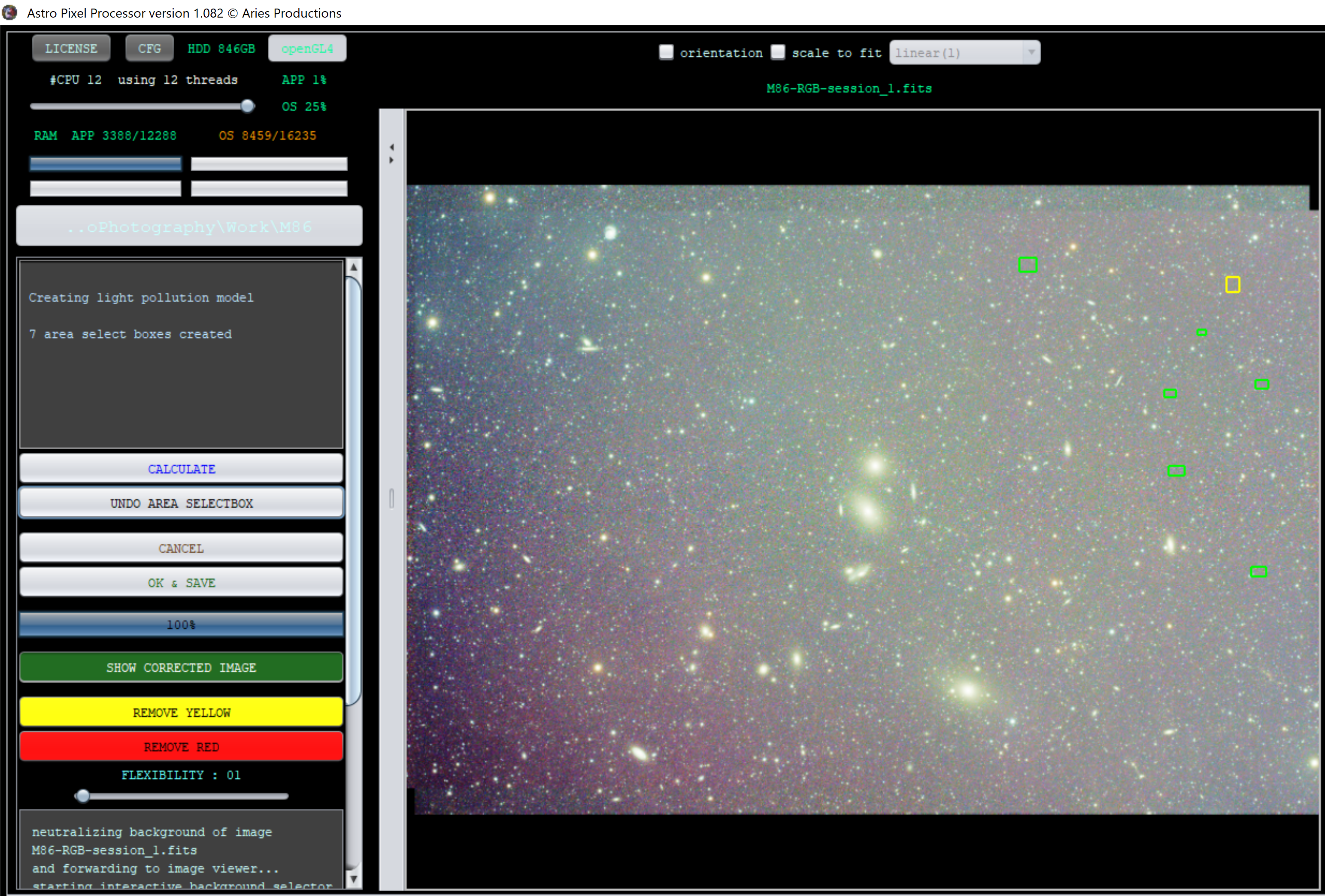1325x896 pixels.
Task: Click the yellow area select box
Action: tap(1232, 285)
